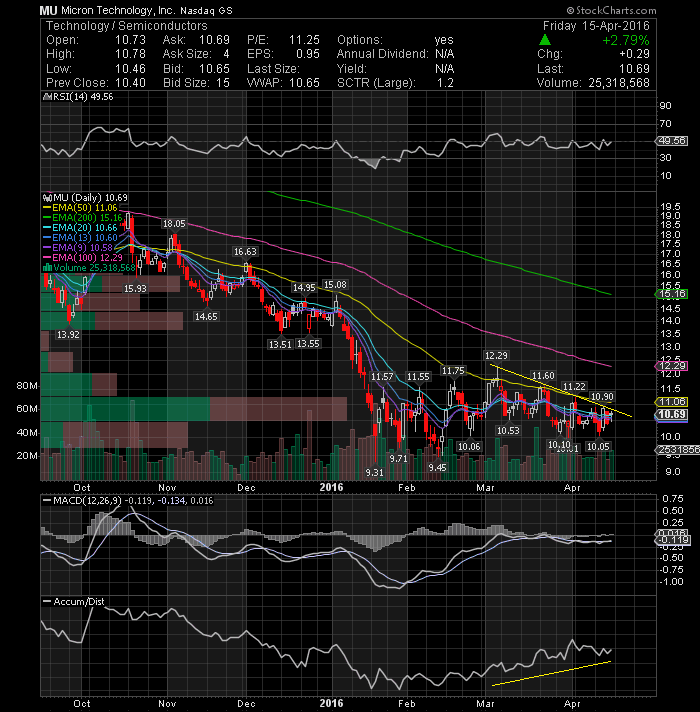Click the EPS value 0.95

point(308,54)
